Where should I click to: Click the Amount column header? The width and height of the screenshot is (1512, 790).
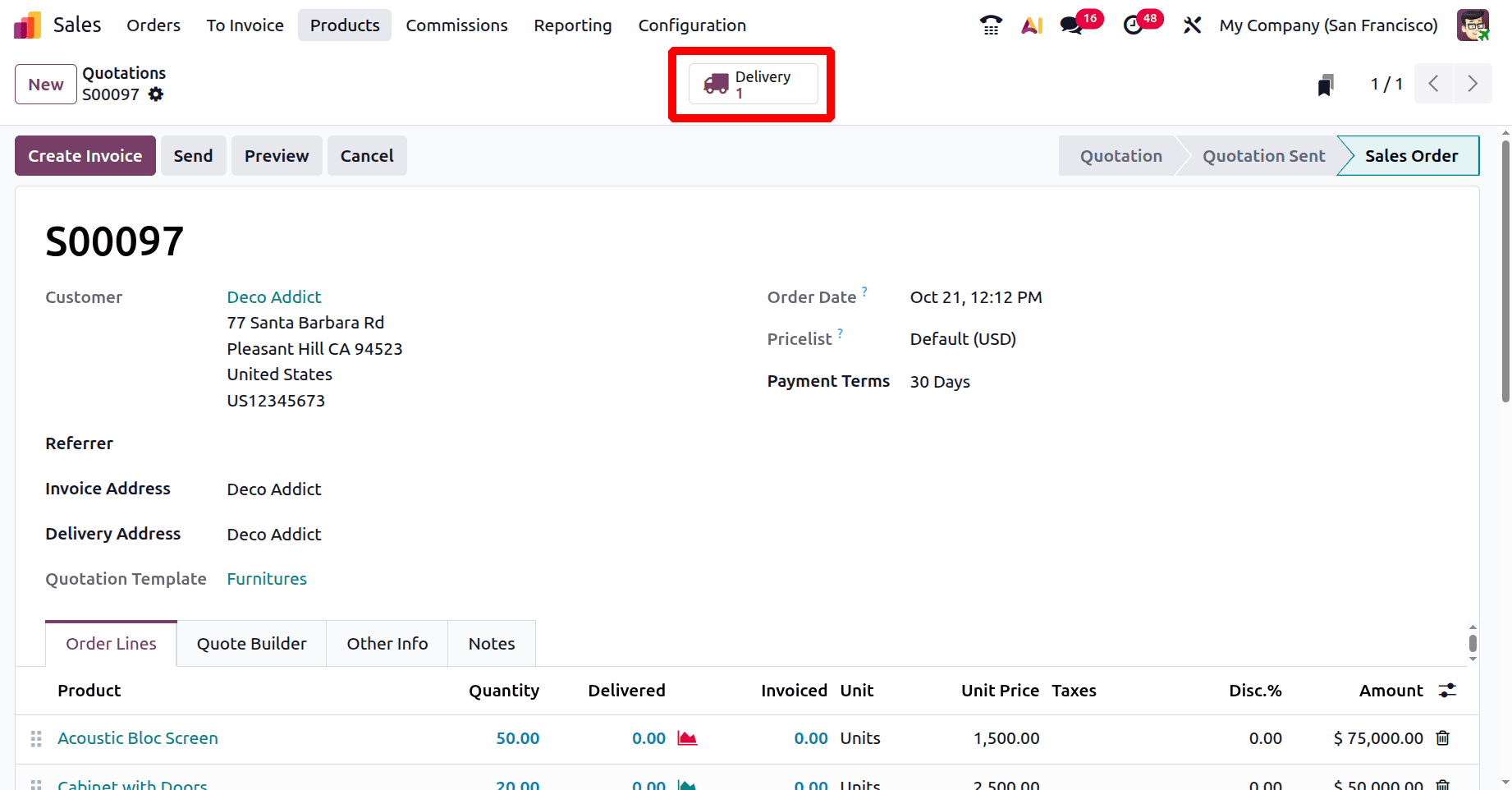[1391, 691]
